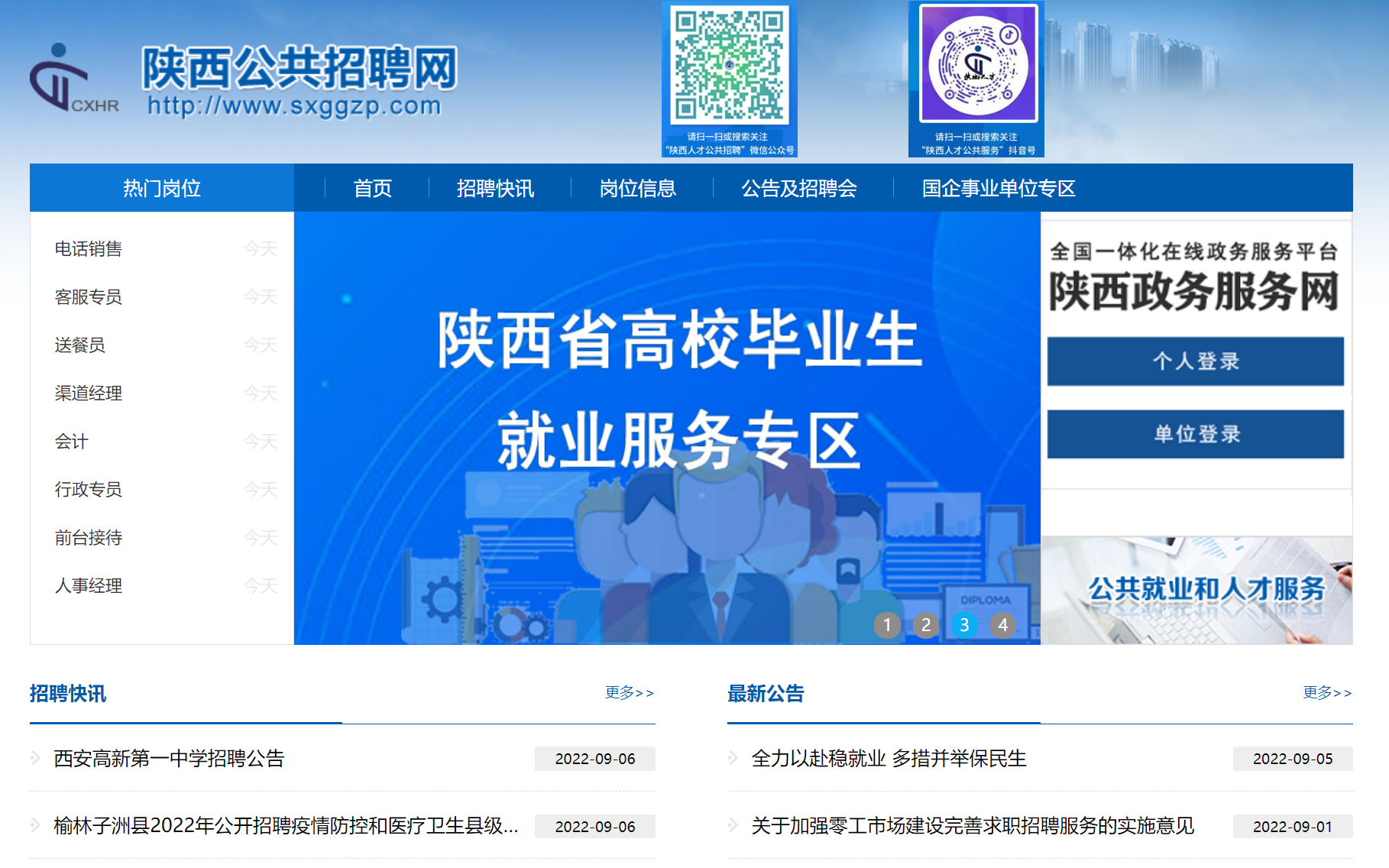Open the 公共就业和人才服务 banner image
The image size is (1389, 868).
click(1196, 590)
